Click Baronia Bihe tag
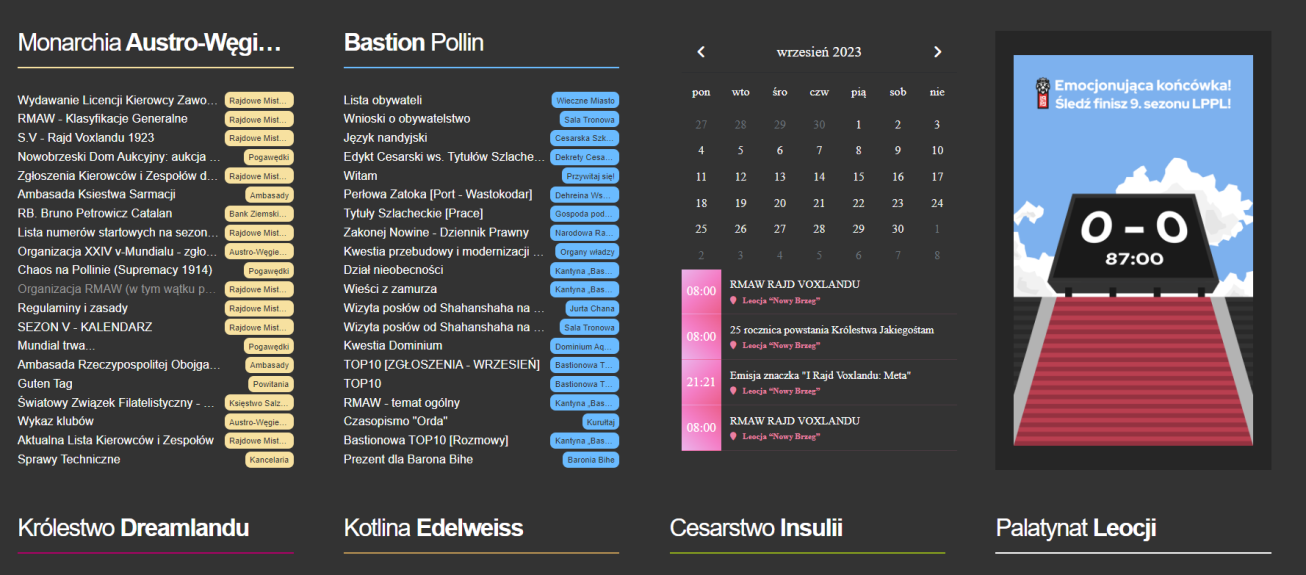 pyautogui.click(x=591, y=460)
